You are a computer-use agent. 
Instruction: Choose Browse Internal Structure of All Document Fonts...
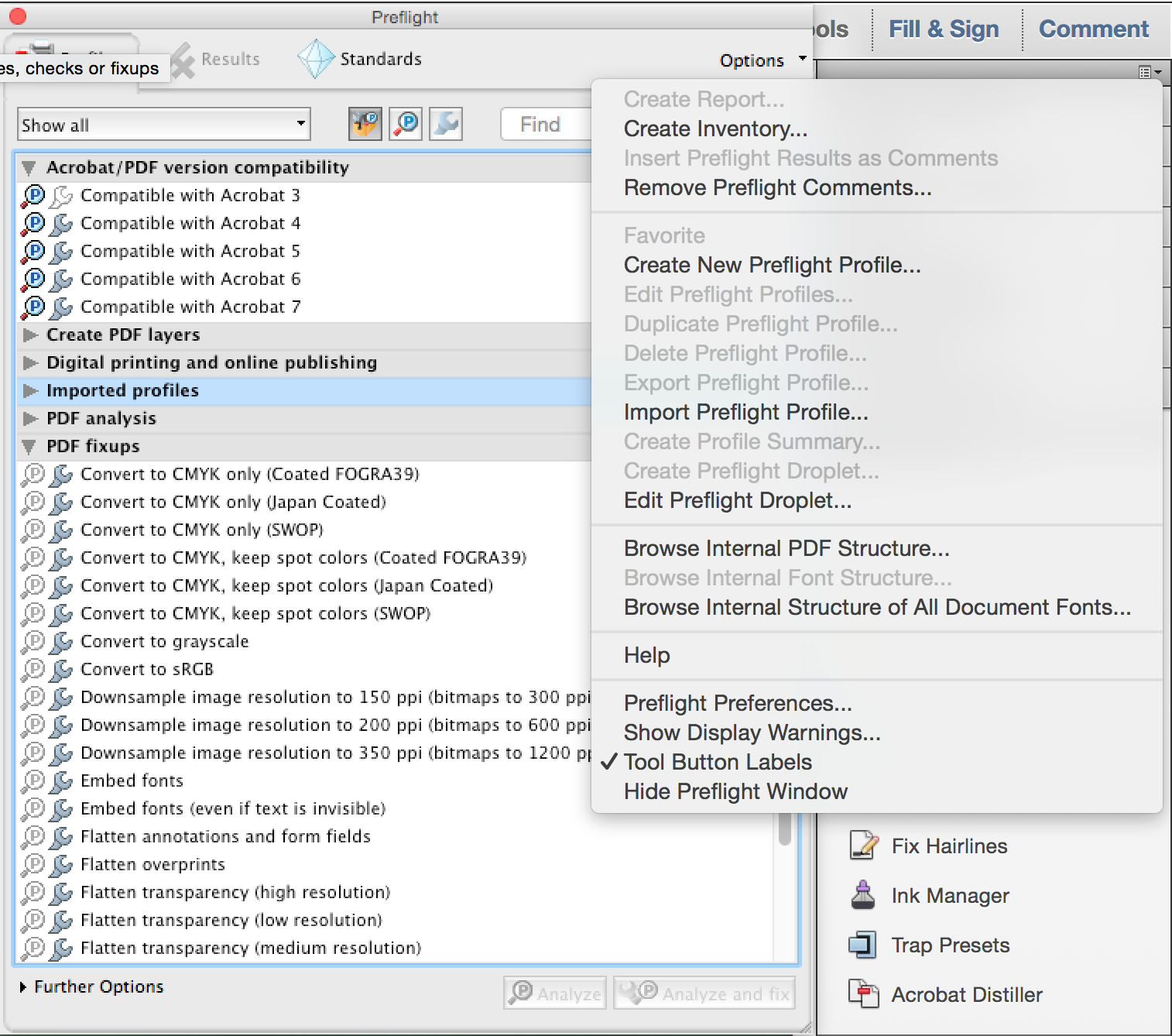(x=876, y=607)
